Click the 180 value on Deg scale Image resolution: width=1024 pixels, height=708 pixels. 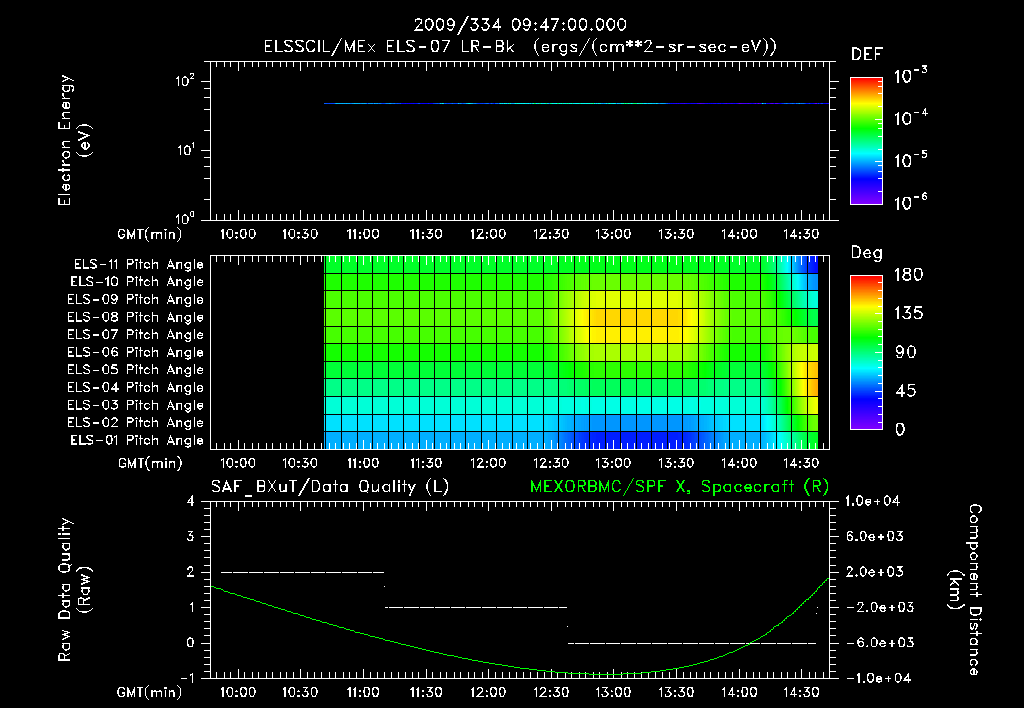point(908,274)
